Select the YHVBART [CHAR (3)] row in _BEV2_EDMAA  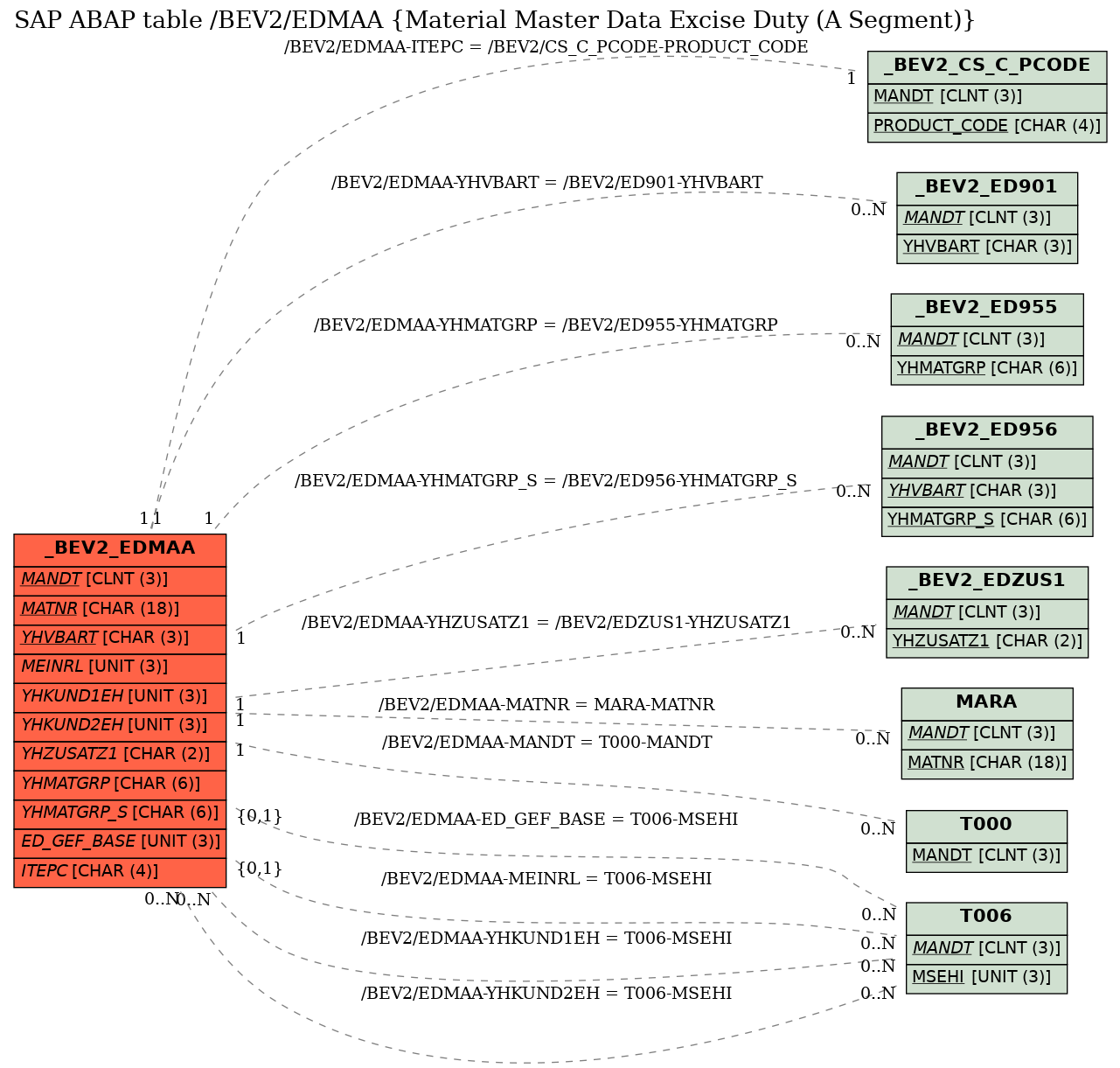[x=120, y=638]
